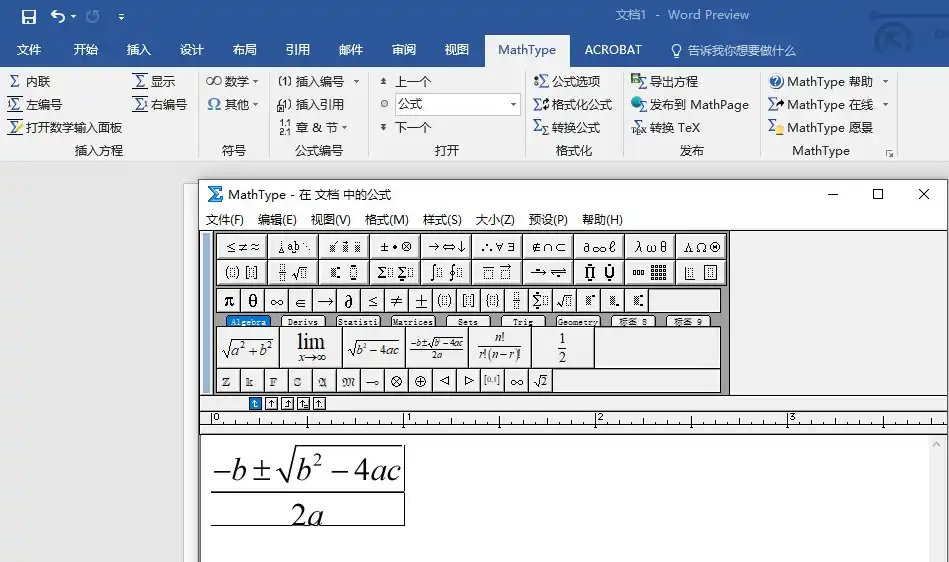Insert a 左编号 left-numbered equation
This screenshot has height=562, width=949.
[x=34, y=104]
